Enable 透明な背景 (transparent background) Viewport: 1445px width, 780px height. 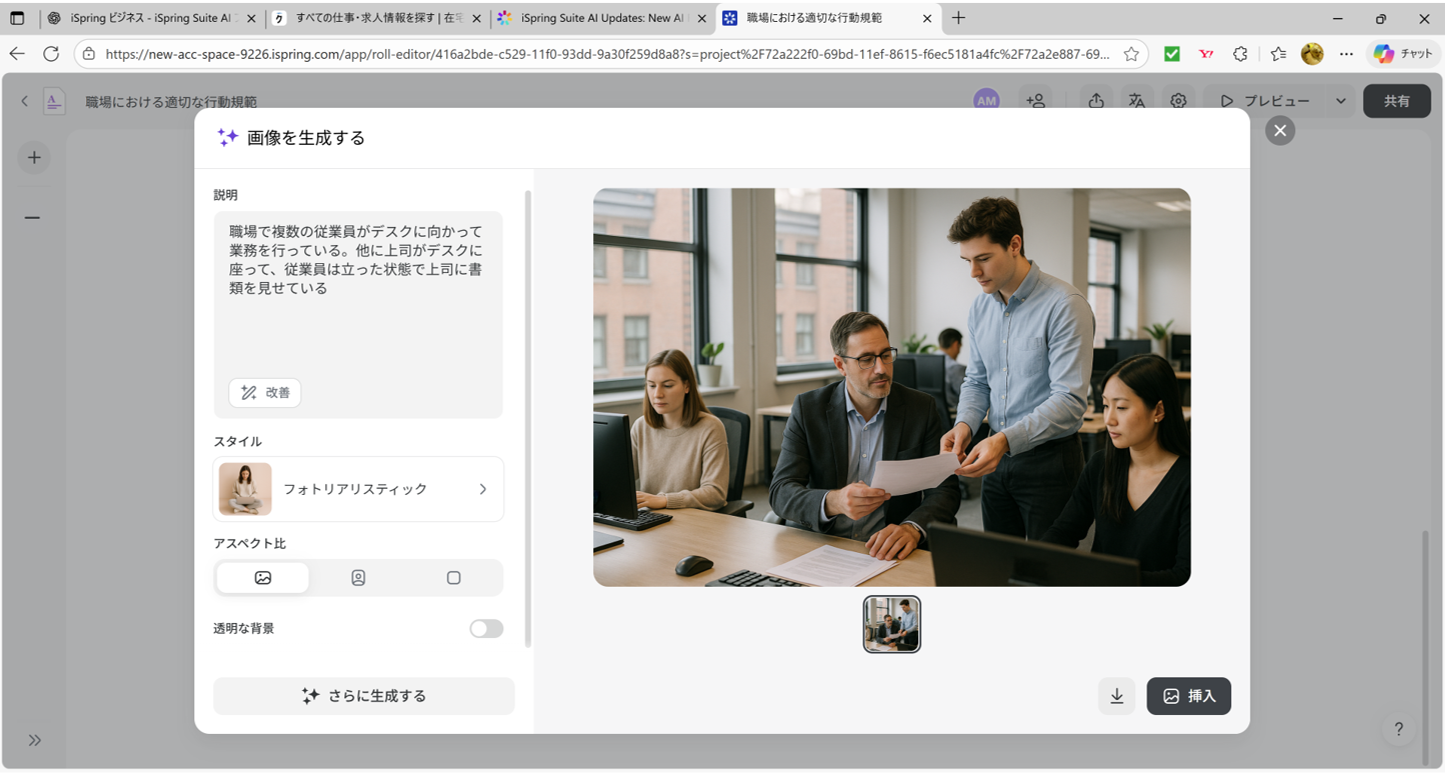click(486, 628)
